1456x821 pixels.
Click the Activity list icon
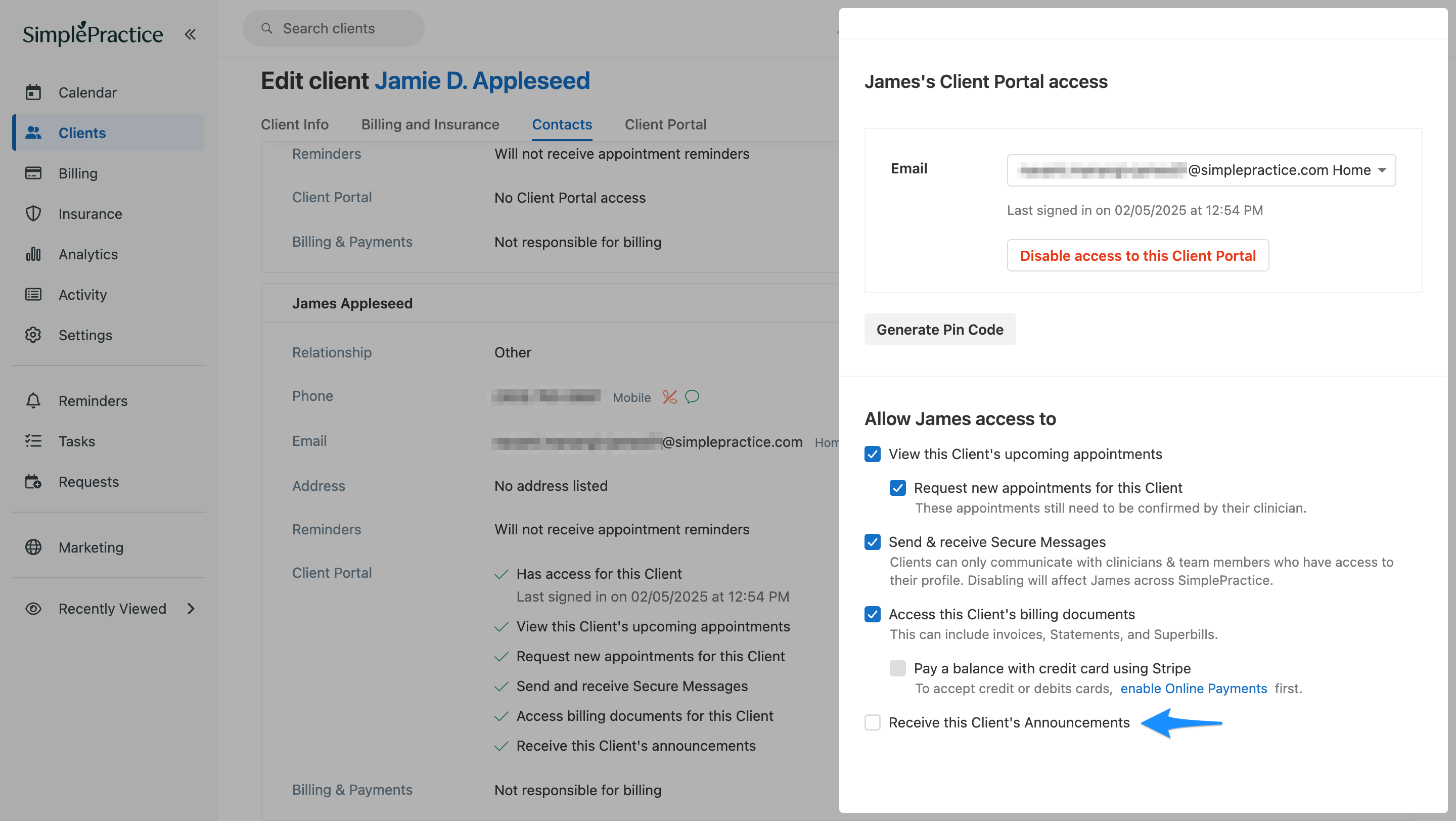click(x=33, y=294)
